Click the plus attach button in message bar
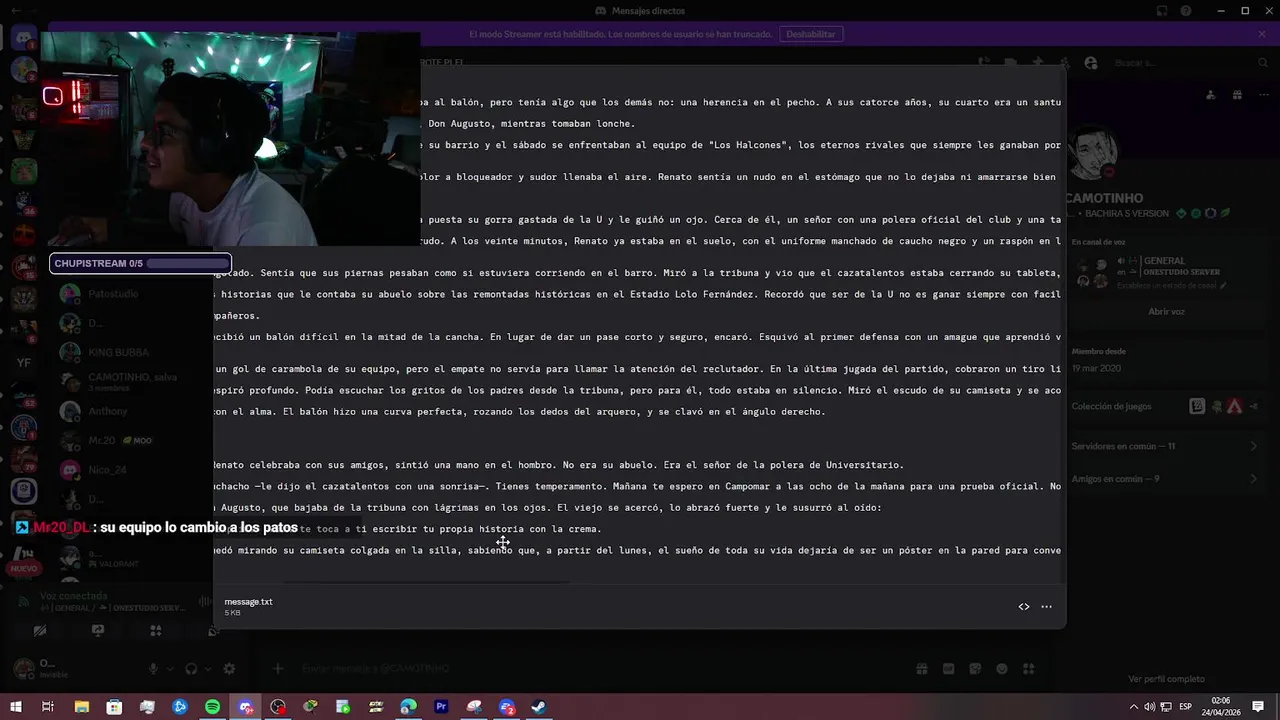Image resolution: width=1280 pixels, height=720 pixels. tap(278, 668)
